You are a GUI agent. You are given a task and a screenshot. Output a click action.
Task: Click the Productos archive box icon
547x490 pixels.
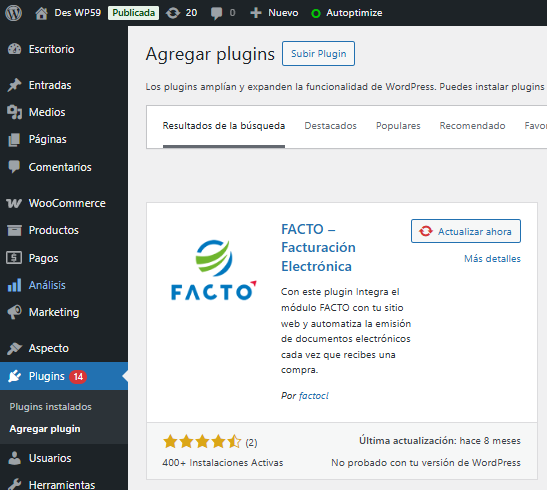pos(14,230)
